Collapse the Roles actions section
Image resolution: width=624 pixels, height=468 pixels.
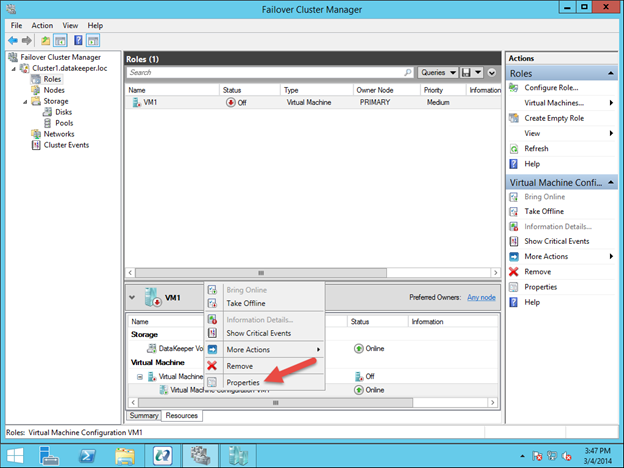coord(609,73)
